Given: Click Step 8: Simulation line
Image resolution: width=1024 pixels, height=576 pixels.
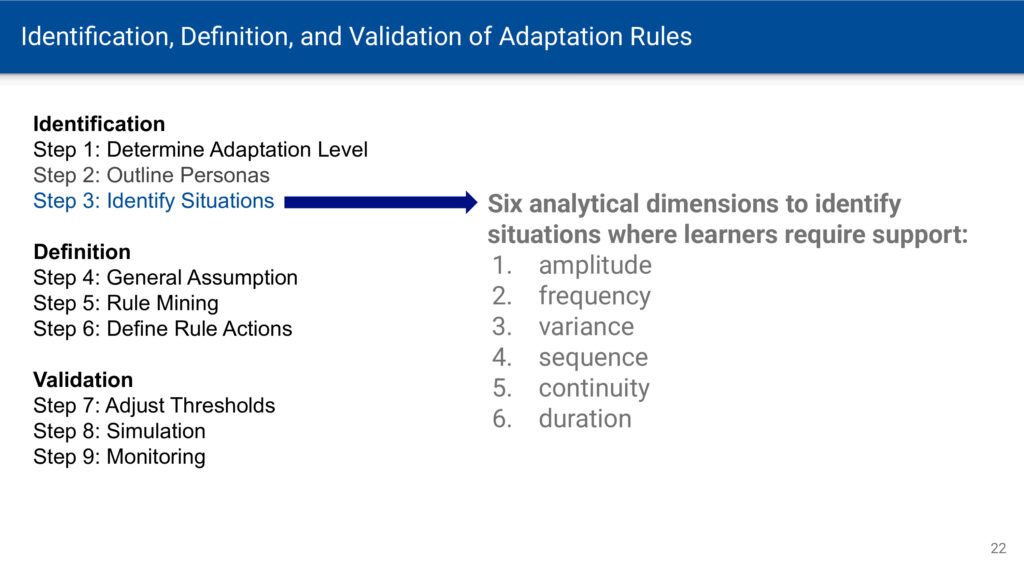Looking at the screenshot, I should point(120,431).
